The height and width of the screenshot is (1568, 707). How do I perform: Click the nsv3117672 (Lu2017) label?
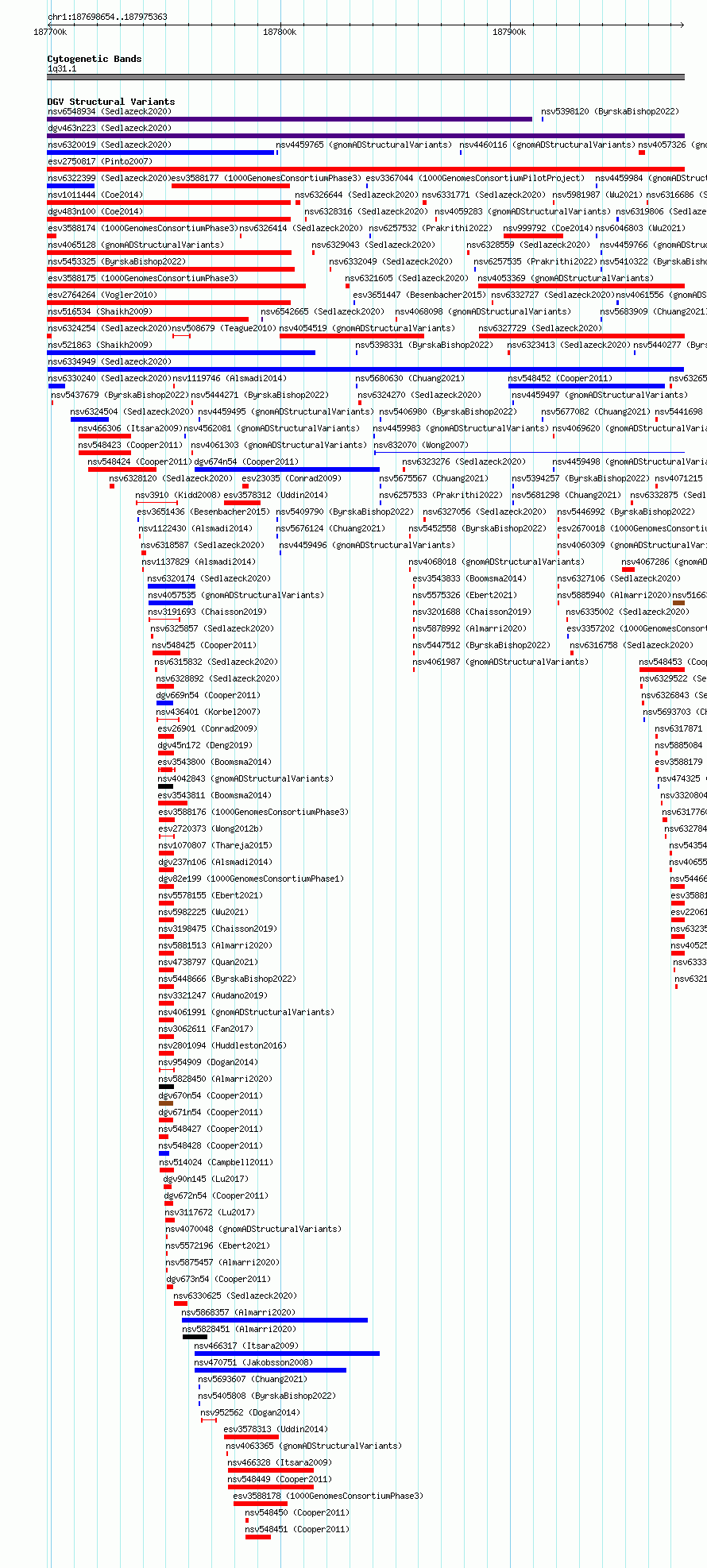(210, 1213)
